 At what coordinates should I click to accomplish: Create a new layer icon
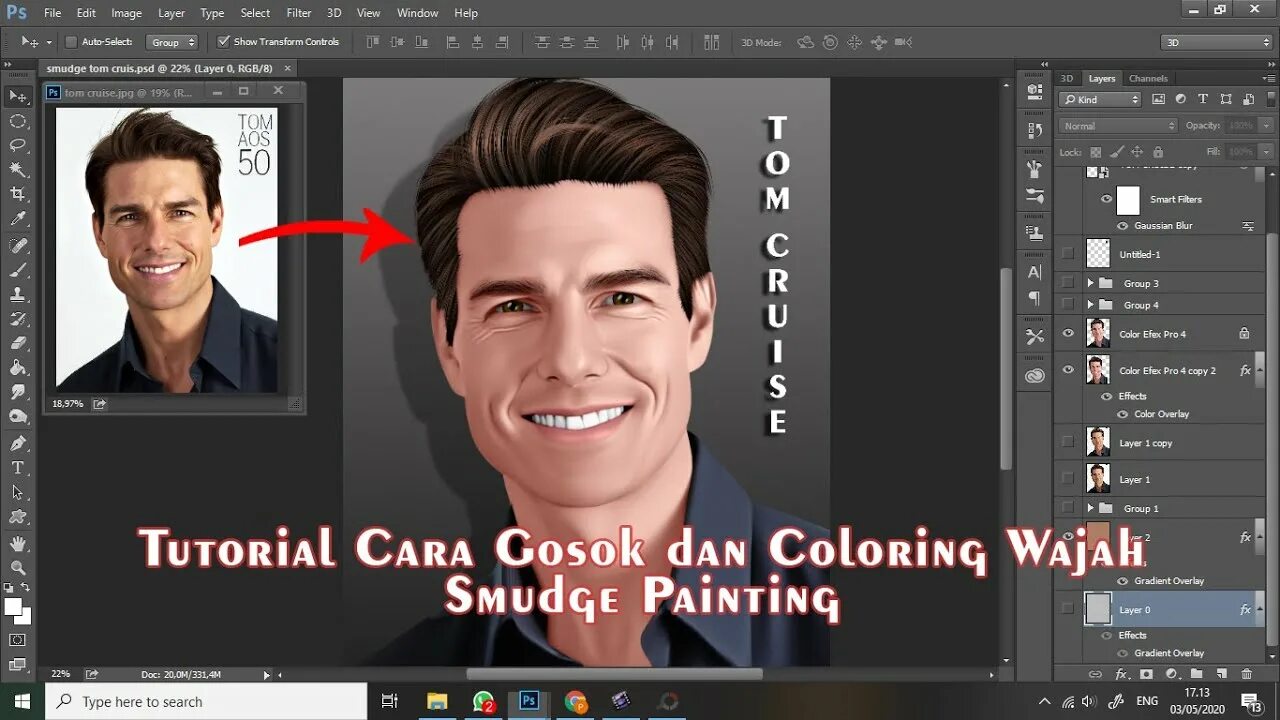1221,675
